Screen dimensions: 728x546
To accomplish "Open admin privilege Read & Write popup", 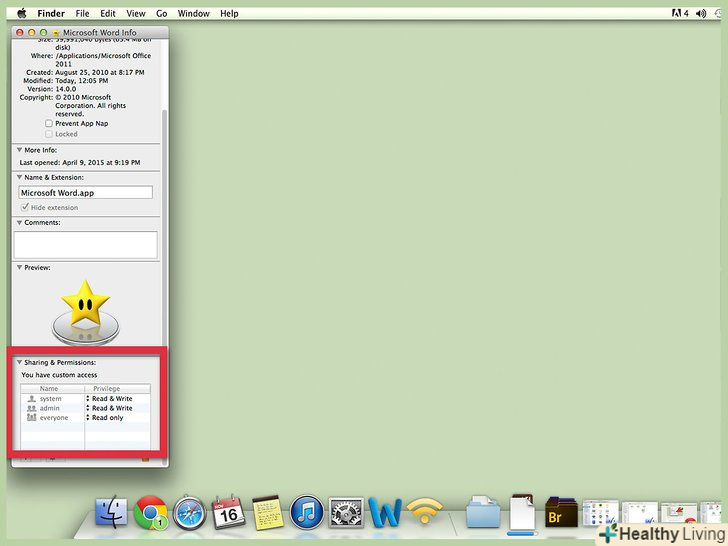I will tap(110, 408).
